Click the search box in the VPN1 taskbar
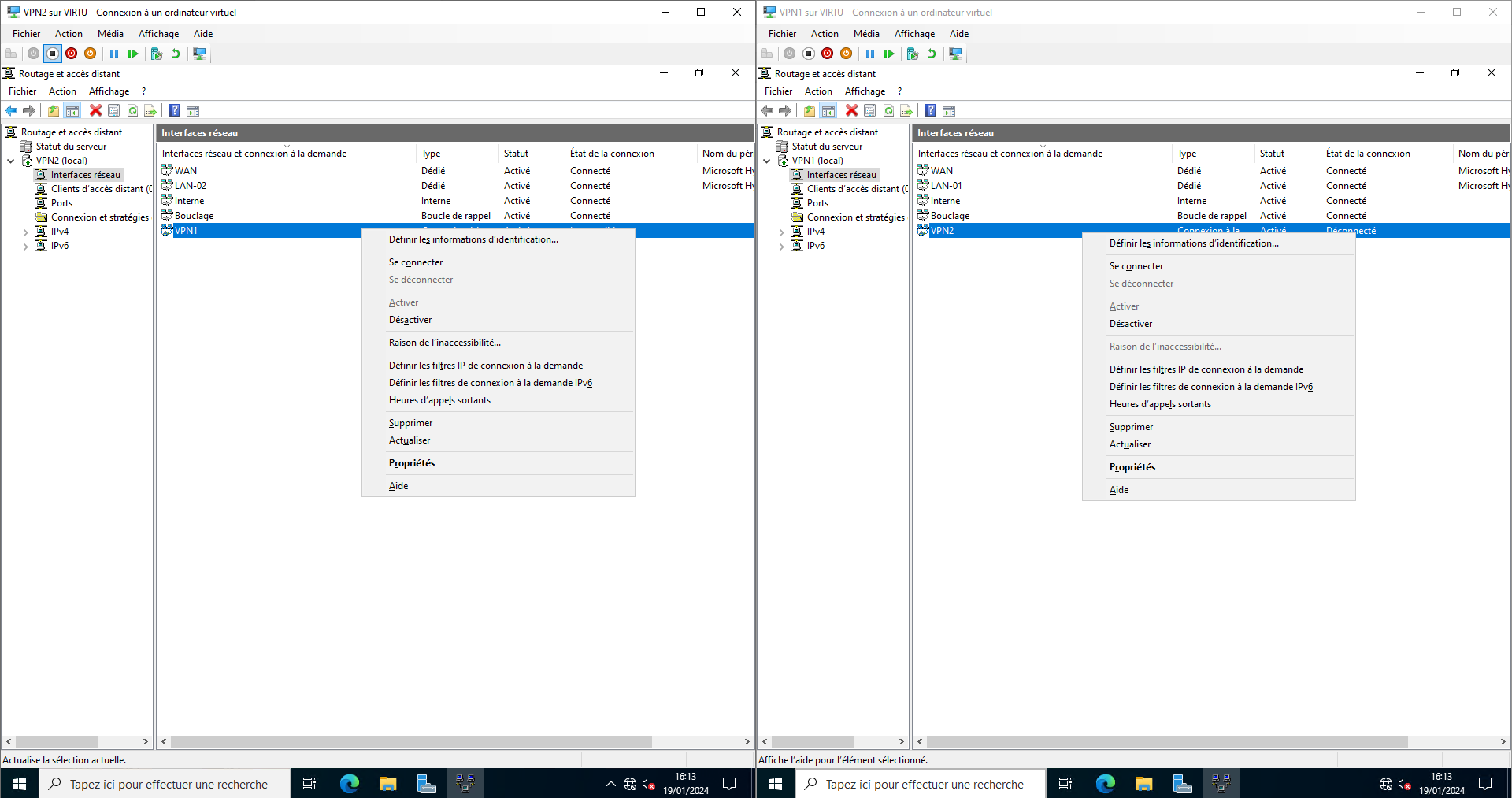The width and height of the screenshot is (1512, 798). coord(924,784)
